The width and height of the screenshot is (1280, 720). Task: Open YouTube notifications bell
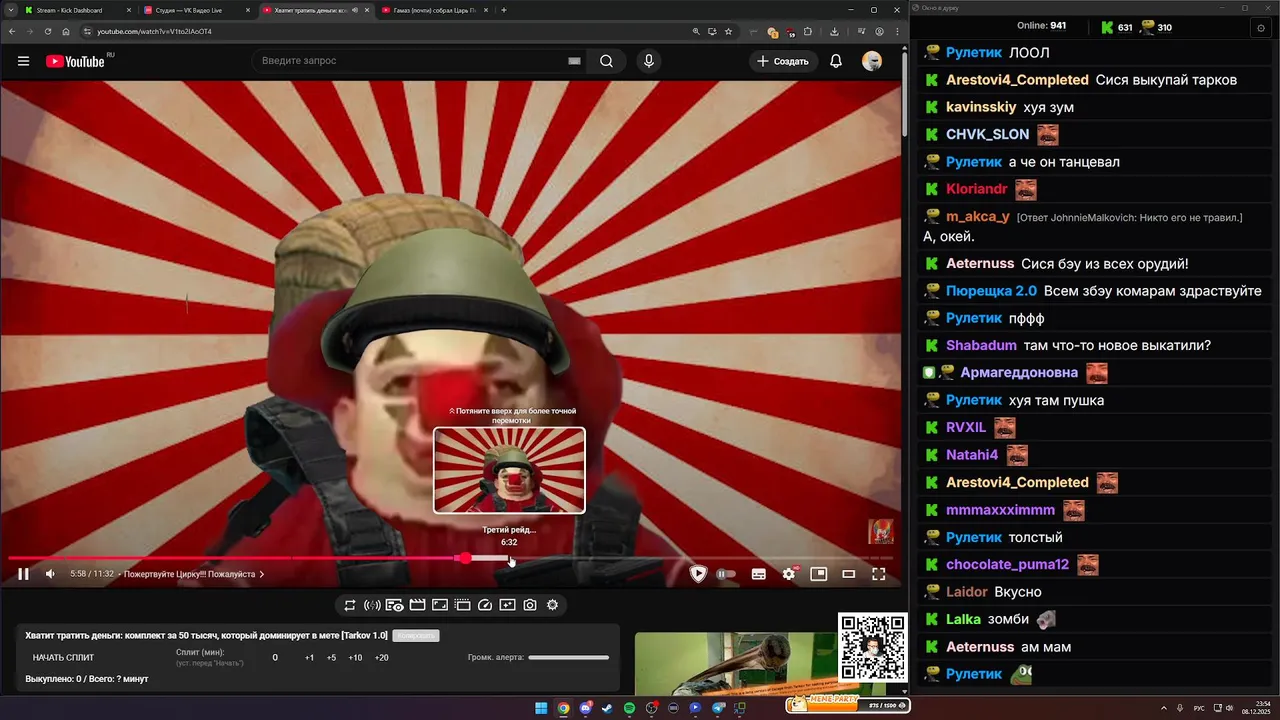coord(836,61)
